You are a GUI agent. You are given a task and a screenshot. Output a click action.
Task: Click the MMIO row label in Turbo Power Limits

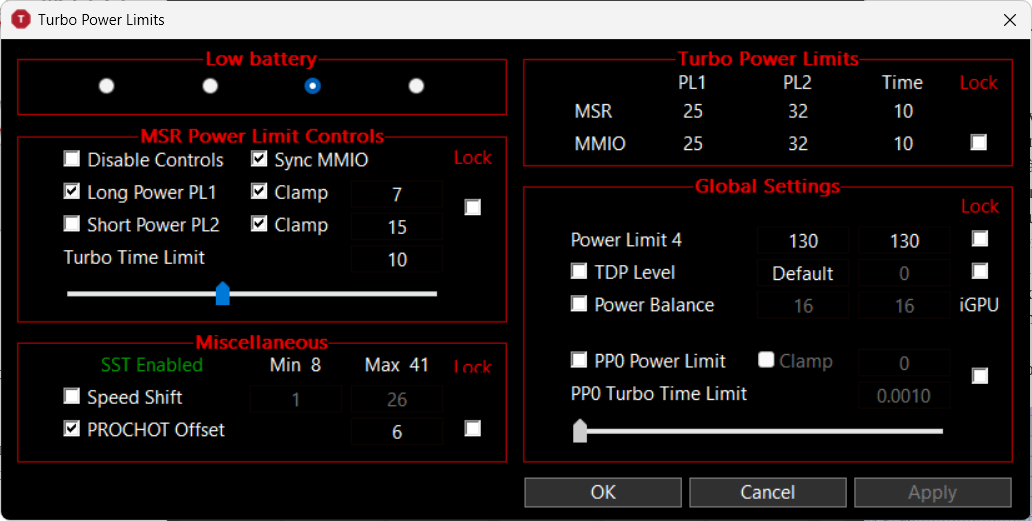pyautogui.click(x=600, y=143)
